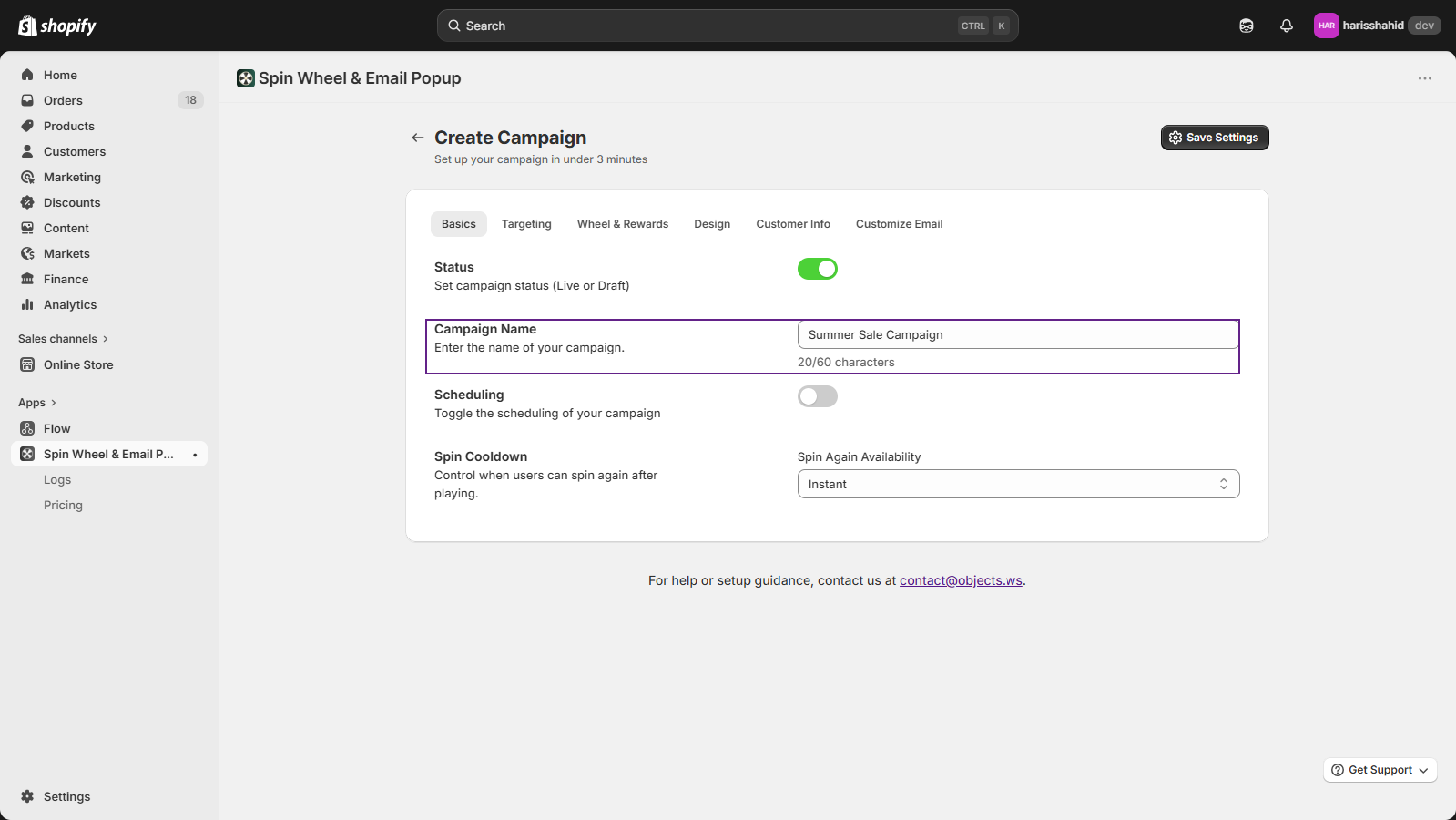The image size is (1456, 820).
Task: Open the Pricing sub-page
Action: click(63, 505)
